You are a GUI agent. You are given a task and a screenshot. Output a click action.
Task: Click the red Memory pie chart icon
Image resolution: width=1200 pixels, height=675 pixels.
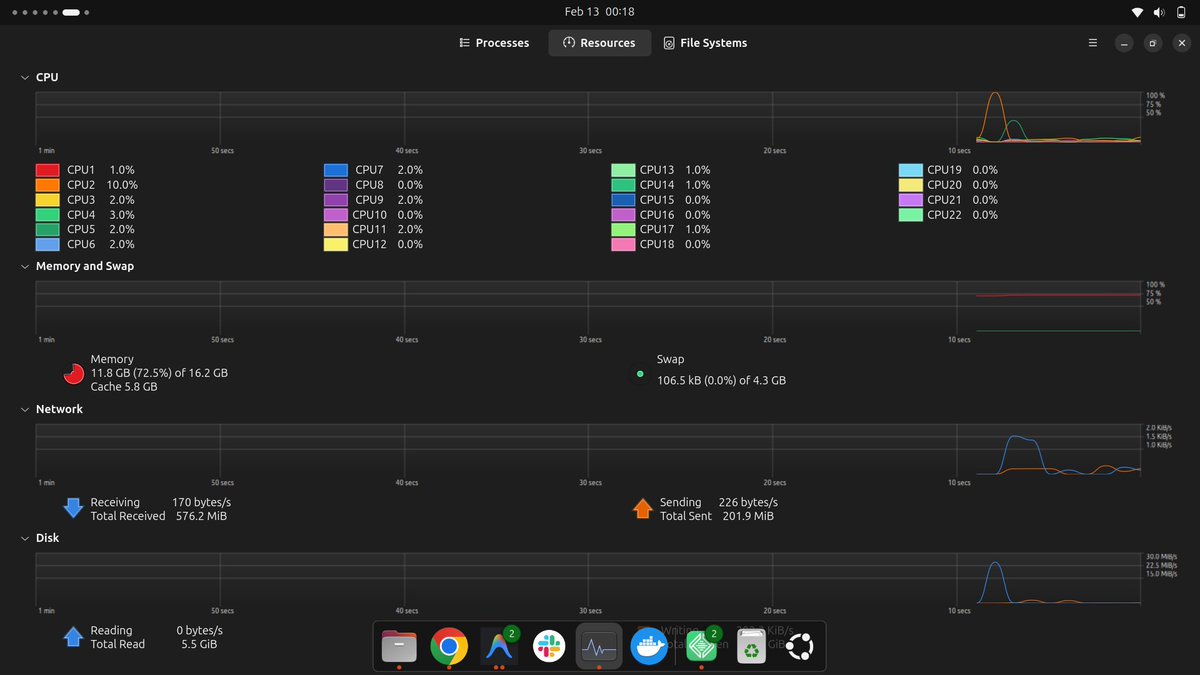(x=73, y=373)
